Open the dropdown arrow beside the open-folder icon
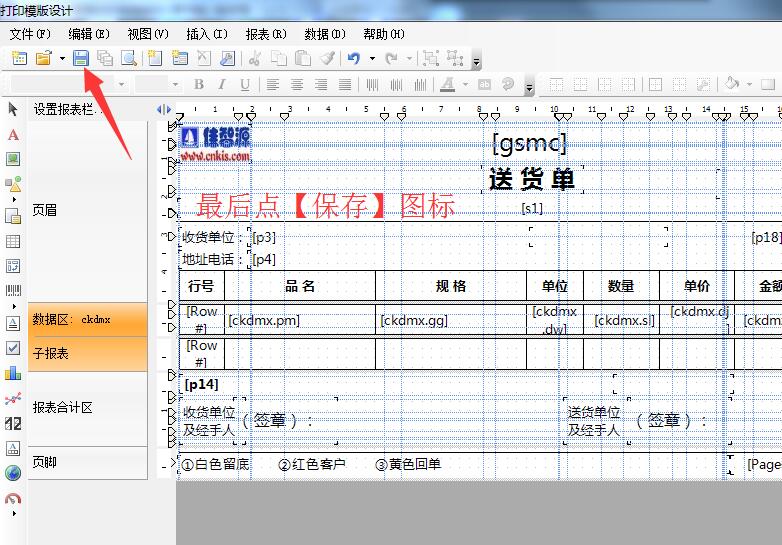The image size is (782, 545). pyautogui.click(x=62, y=59)
